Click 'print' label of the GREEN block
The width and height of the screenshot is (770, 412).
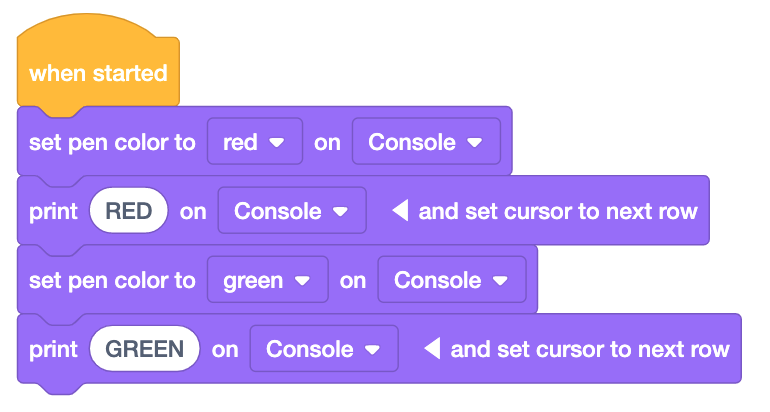coord(53,349)
